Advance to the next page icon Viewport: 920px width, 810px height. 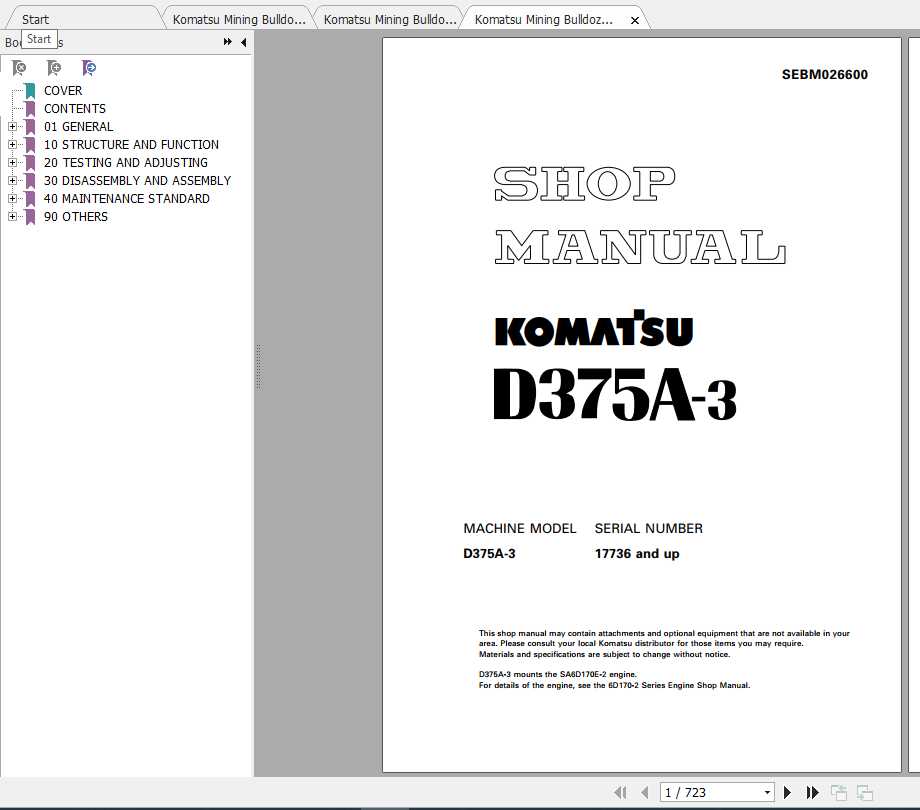pos(786,792)
